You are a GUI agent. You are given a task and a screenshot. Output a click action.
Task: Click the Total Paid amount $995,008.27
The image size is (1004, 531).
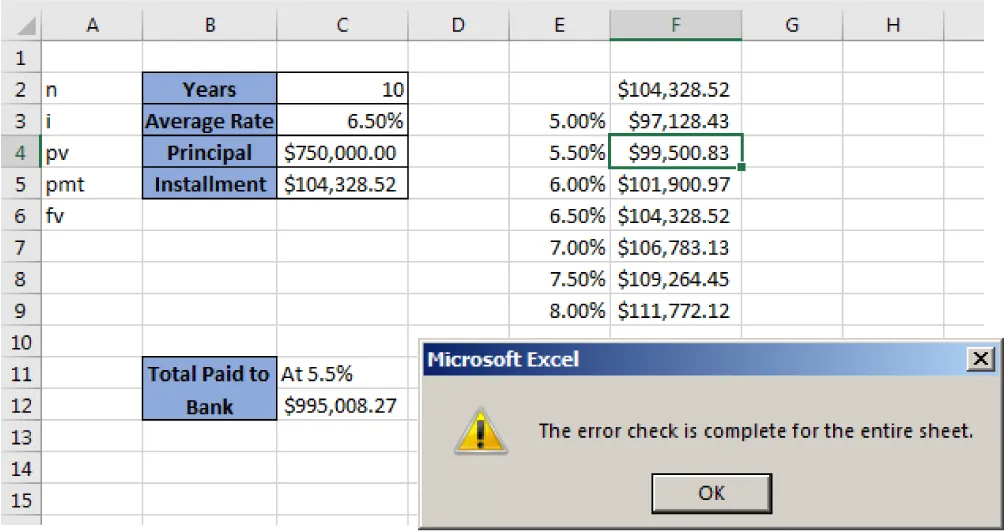[342, 406]
